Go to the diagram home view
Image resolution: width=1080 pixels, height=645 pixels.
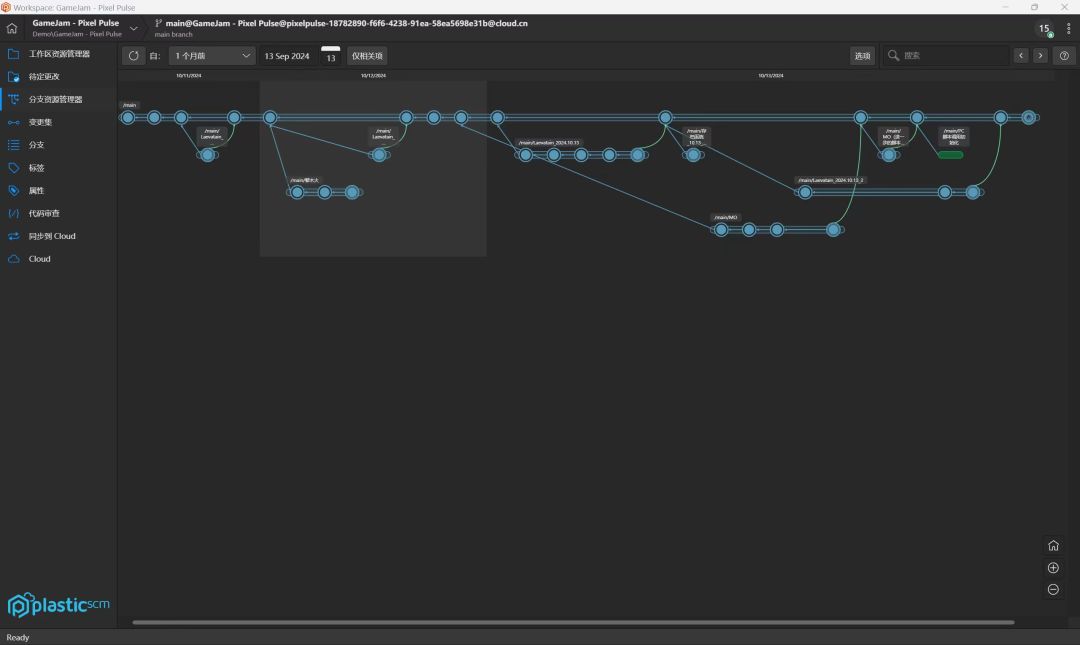click(1053, 546)
